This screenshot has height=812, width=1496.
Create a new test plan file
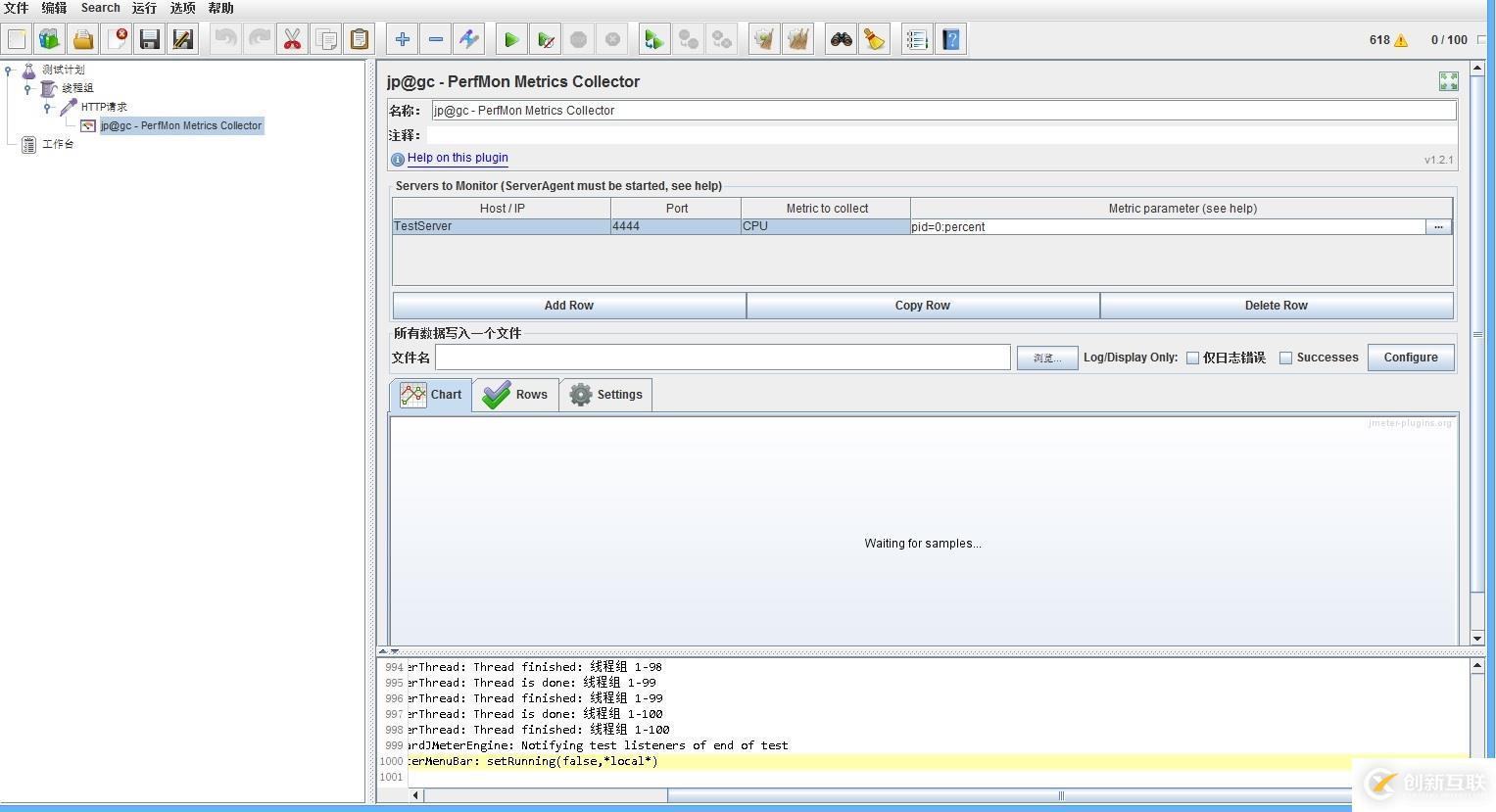tap(17, 39)
